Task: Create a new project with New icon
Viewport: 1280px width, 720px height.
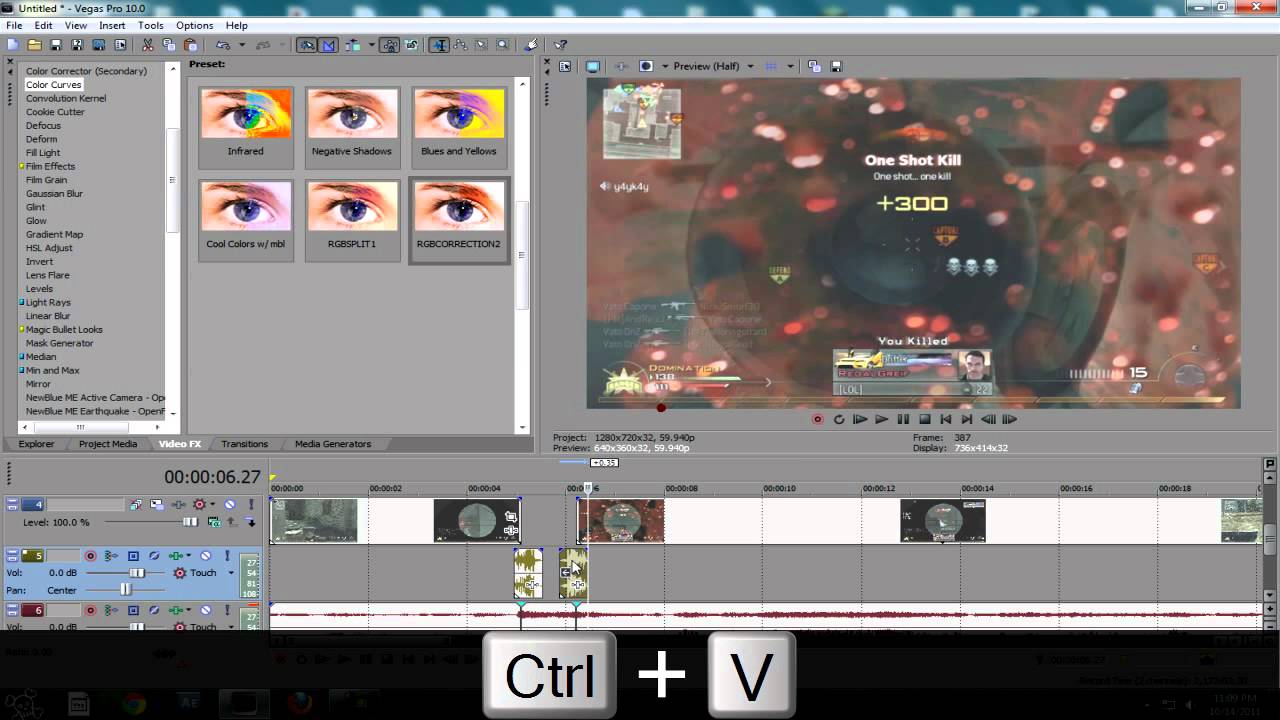Action: tap(12, 45)
